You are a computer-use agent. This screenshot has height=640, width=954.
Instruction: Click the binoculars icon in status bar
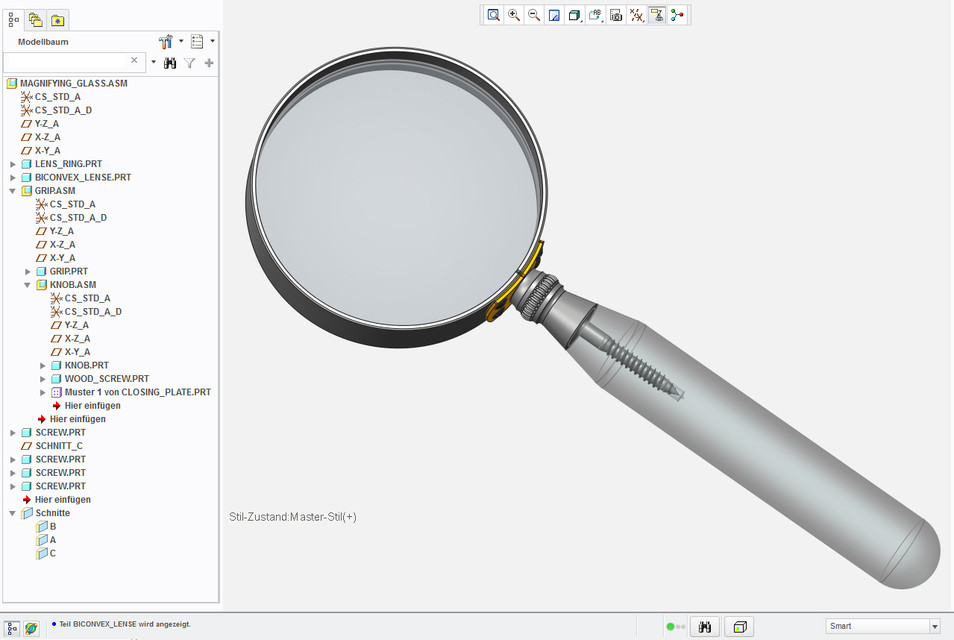705,626
